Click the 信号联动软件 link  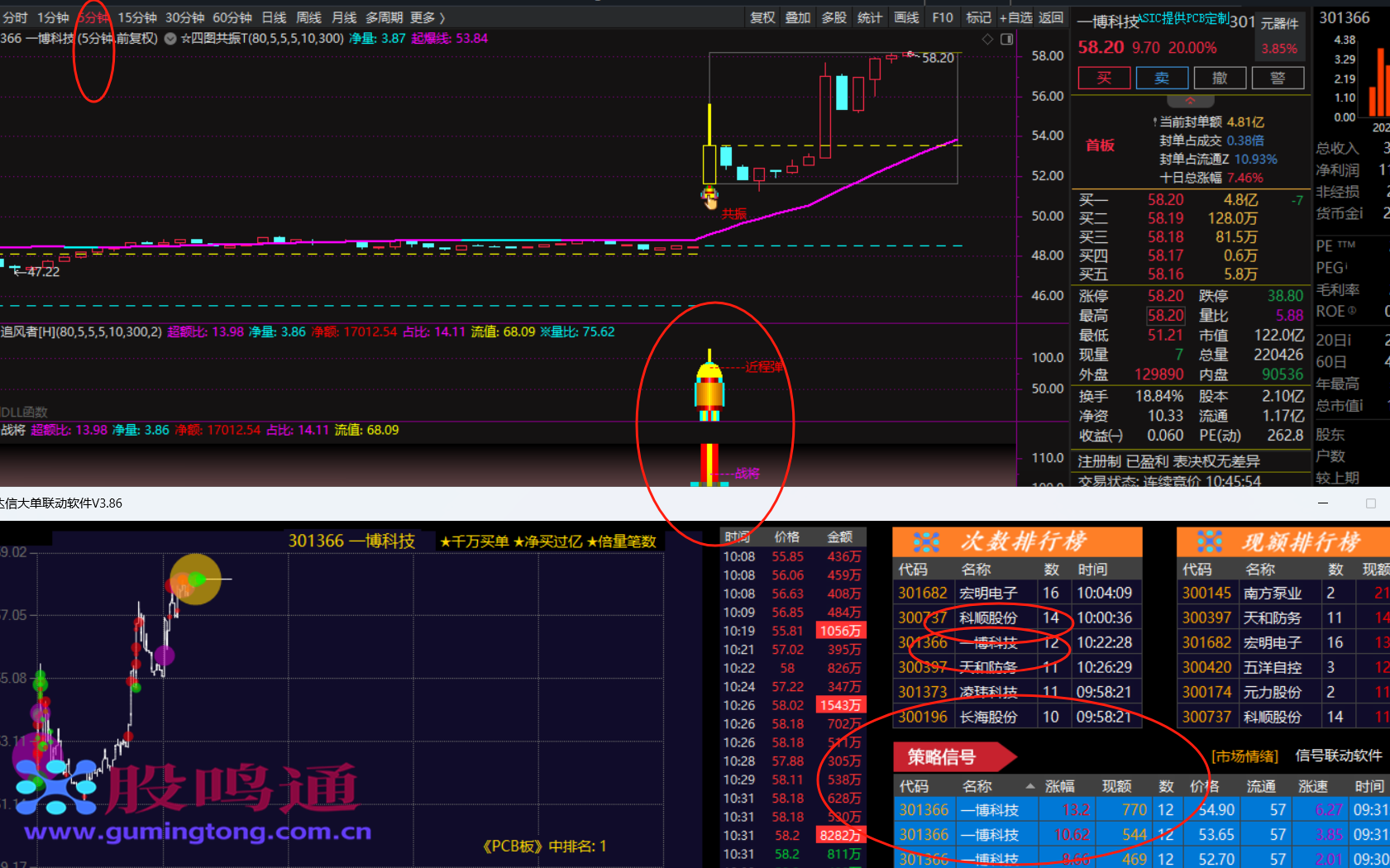click(1339, 756)
